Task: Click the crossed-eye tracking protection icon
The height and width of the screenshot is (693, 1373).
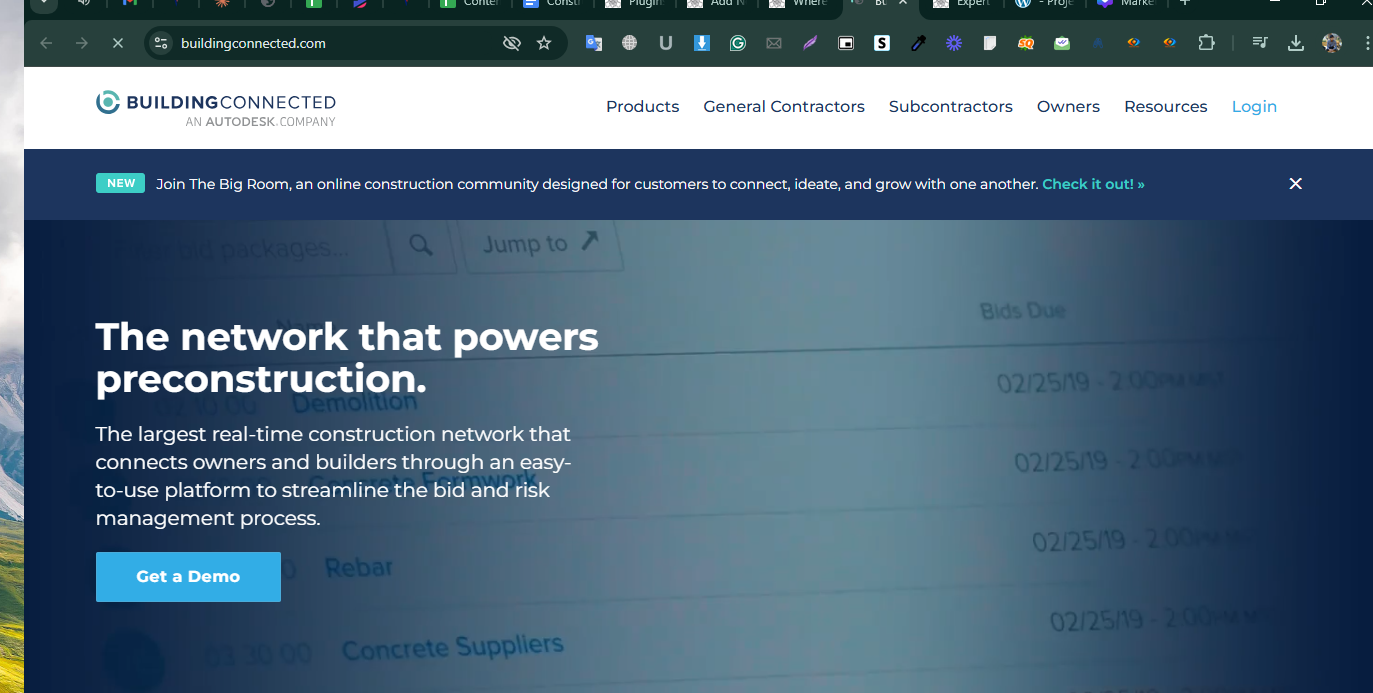Action: pyautogui.click(x=512, y=43)
